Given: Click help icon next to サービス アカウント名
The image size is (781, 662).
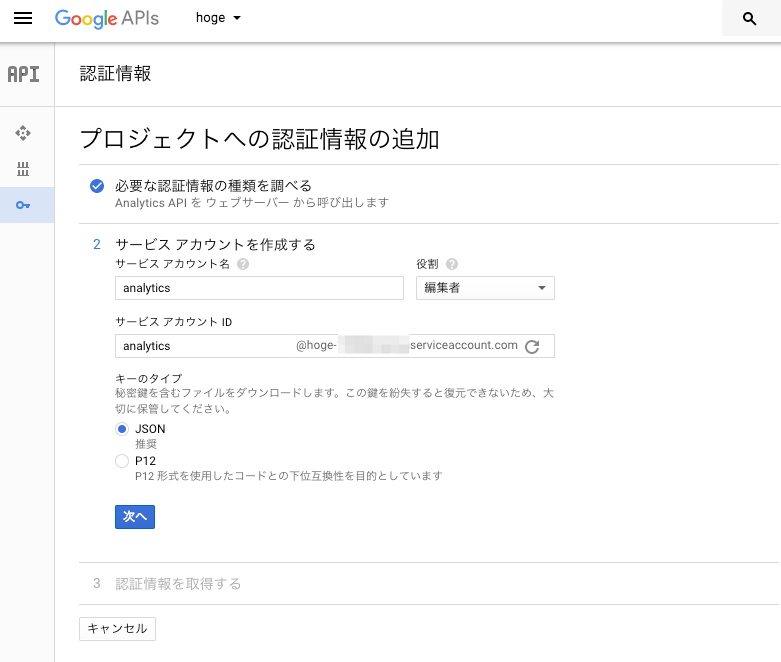Looking at the screenshot, I should (243, 264).
